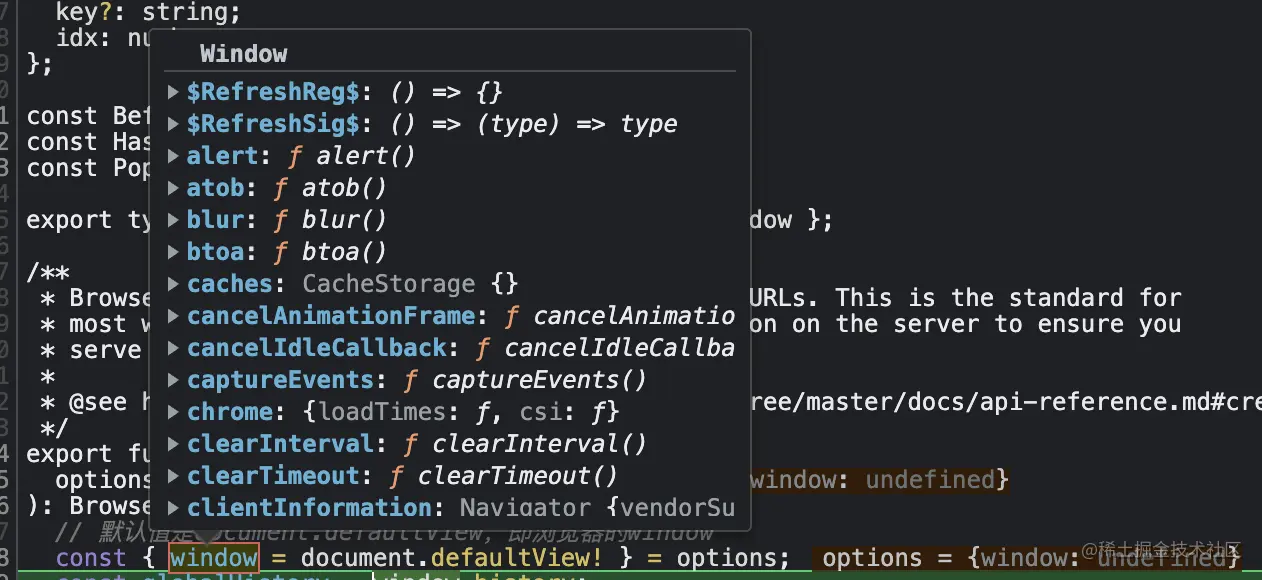The height and width of the screenshot is (580, 1262).
Task: Click the '() => {}' value of $RefreshReg$
Action: 446,93
